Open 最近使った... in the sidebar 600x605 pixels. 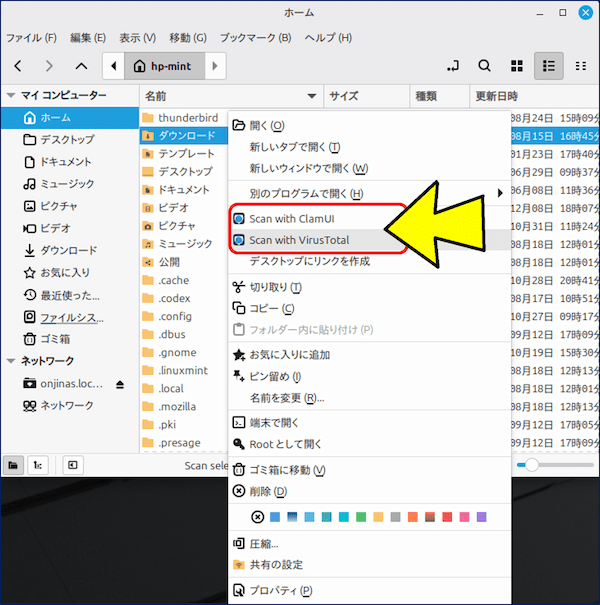tap(69, 295)
